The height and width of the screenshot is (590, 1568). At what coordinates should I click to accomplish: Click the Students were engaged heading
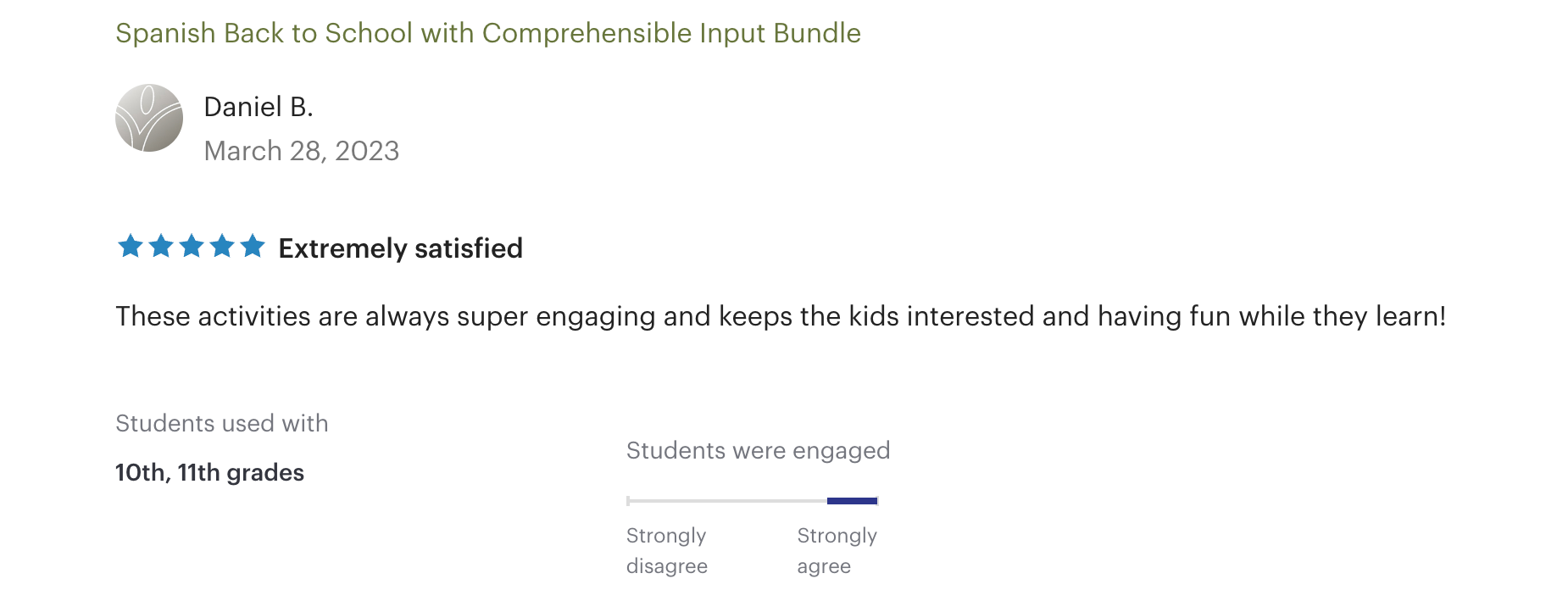pos(758,450)
